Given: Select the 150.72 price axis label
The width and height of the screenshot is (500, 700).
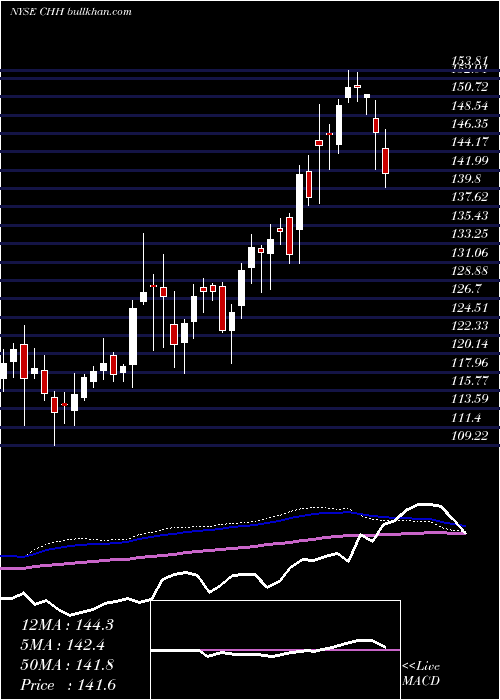Looking at the screenshot, I should (470, 87).
